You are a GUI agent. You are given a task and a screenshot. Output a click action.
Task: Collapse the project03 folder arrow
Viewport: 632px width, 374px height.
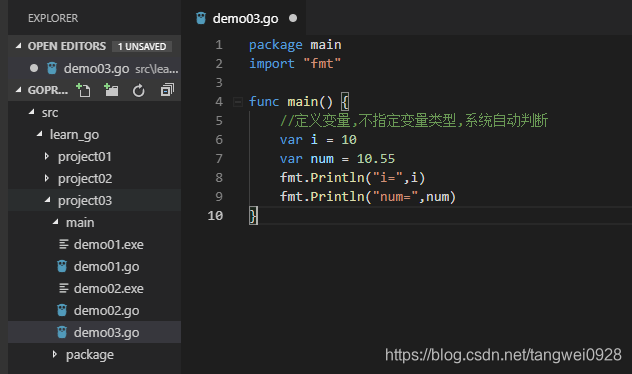click(48, 200)
